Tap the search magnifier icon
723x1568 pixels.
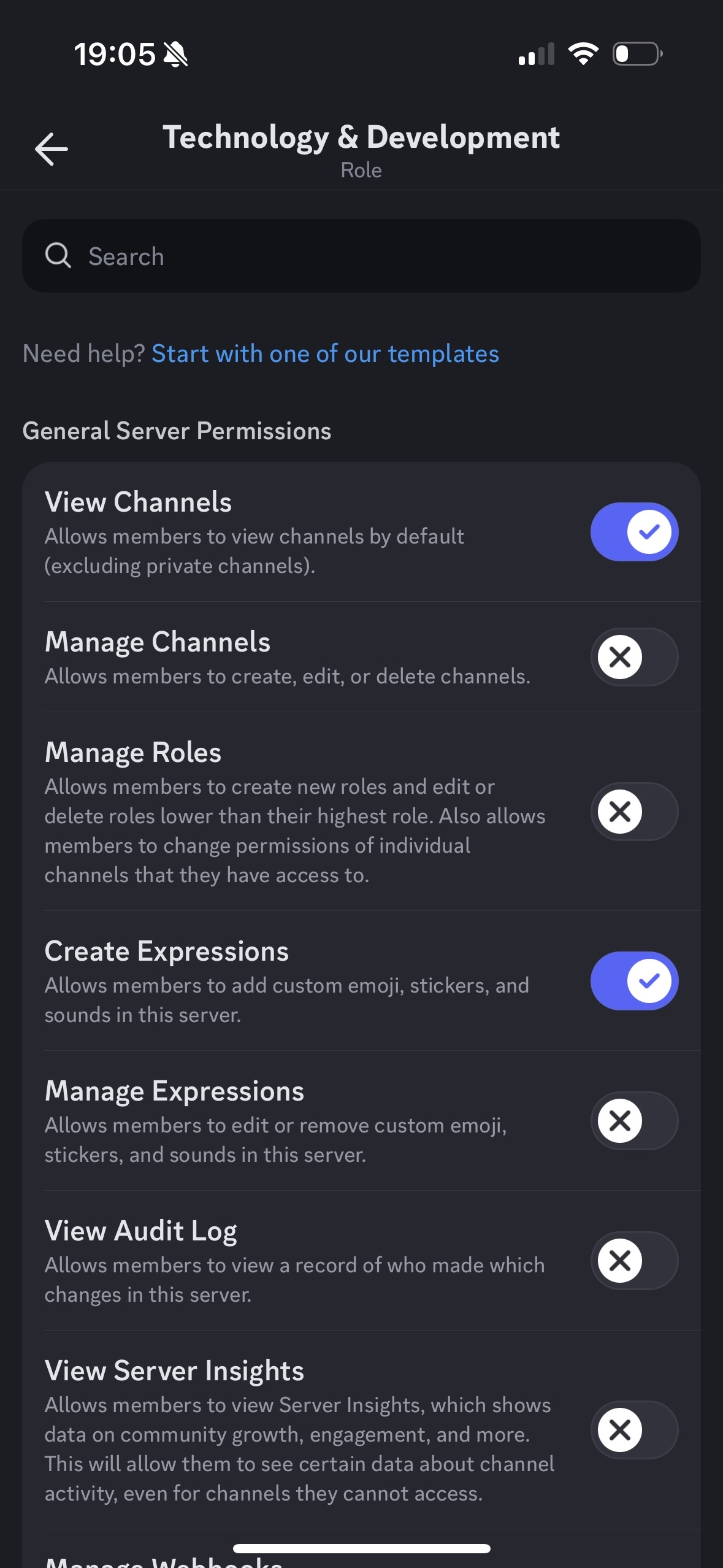tap(58, 255)
